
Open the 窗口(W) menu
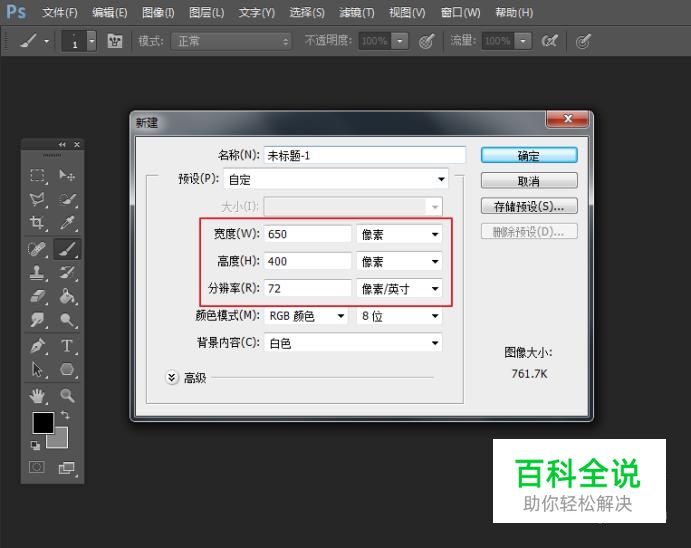click(x=461, y=12)
